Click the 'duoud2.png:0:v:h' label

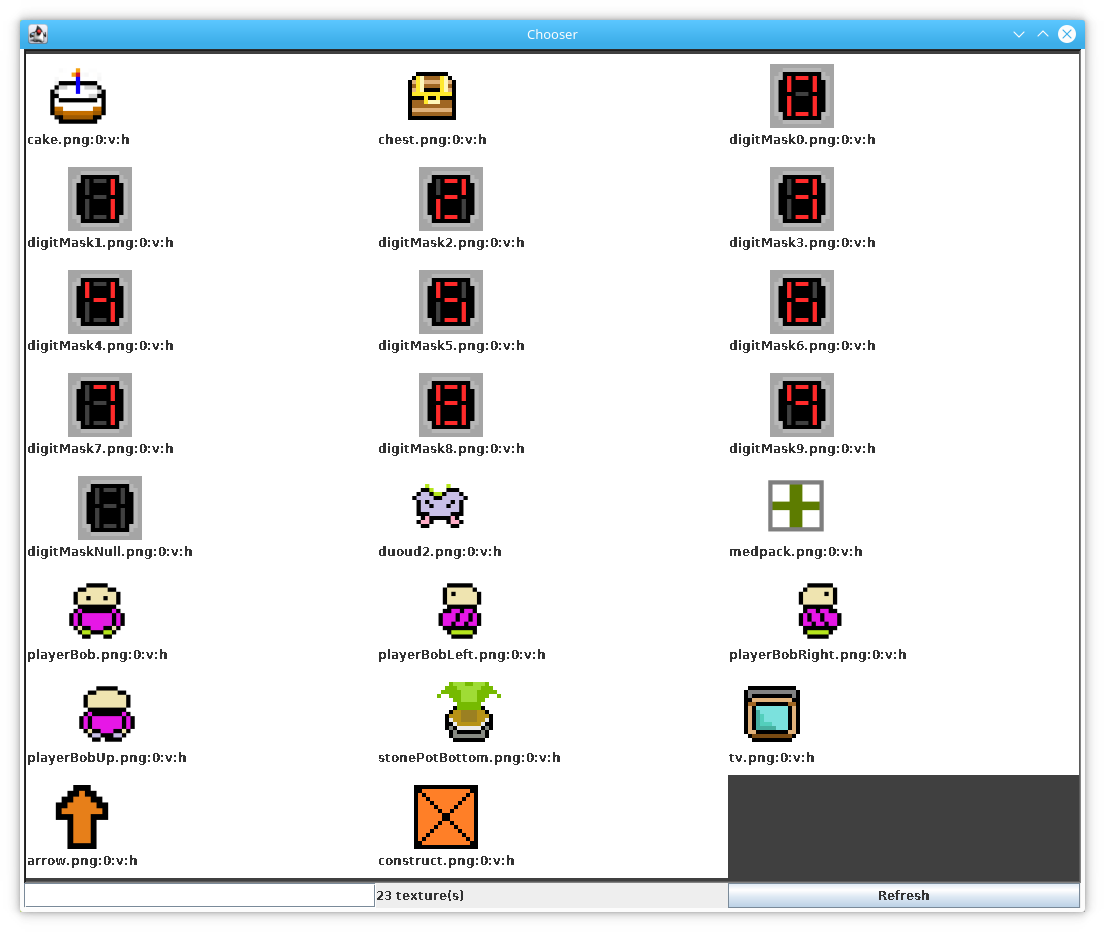(x=440, y=551)
